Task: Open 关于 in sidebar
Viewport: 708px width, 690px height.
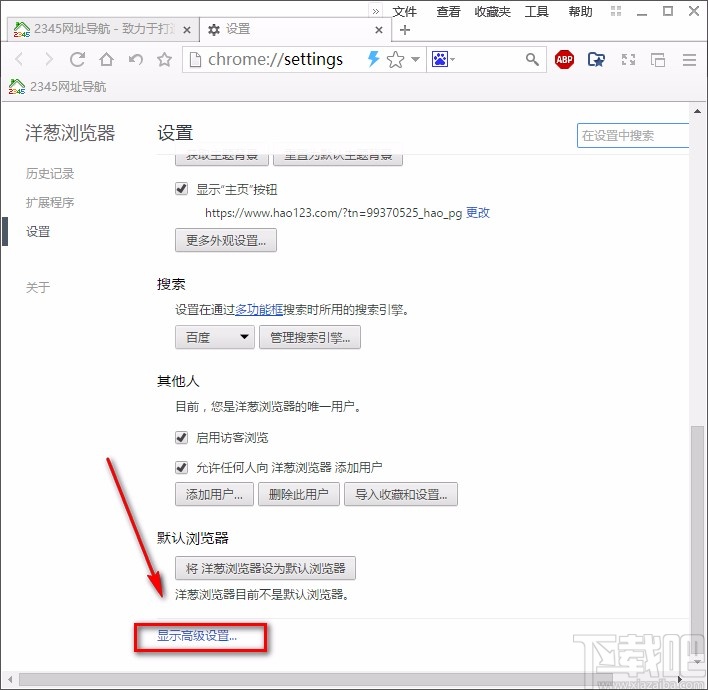Action: pos(38,287)
